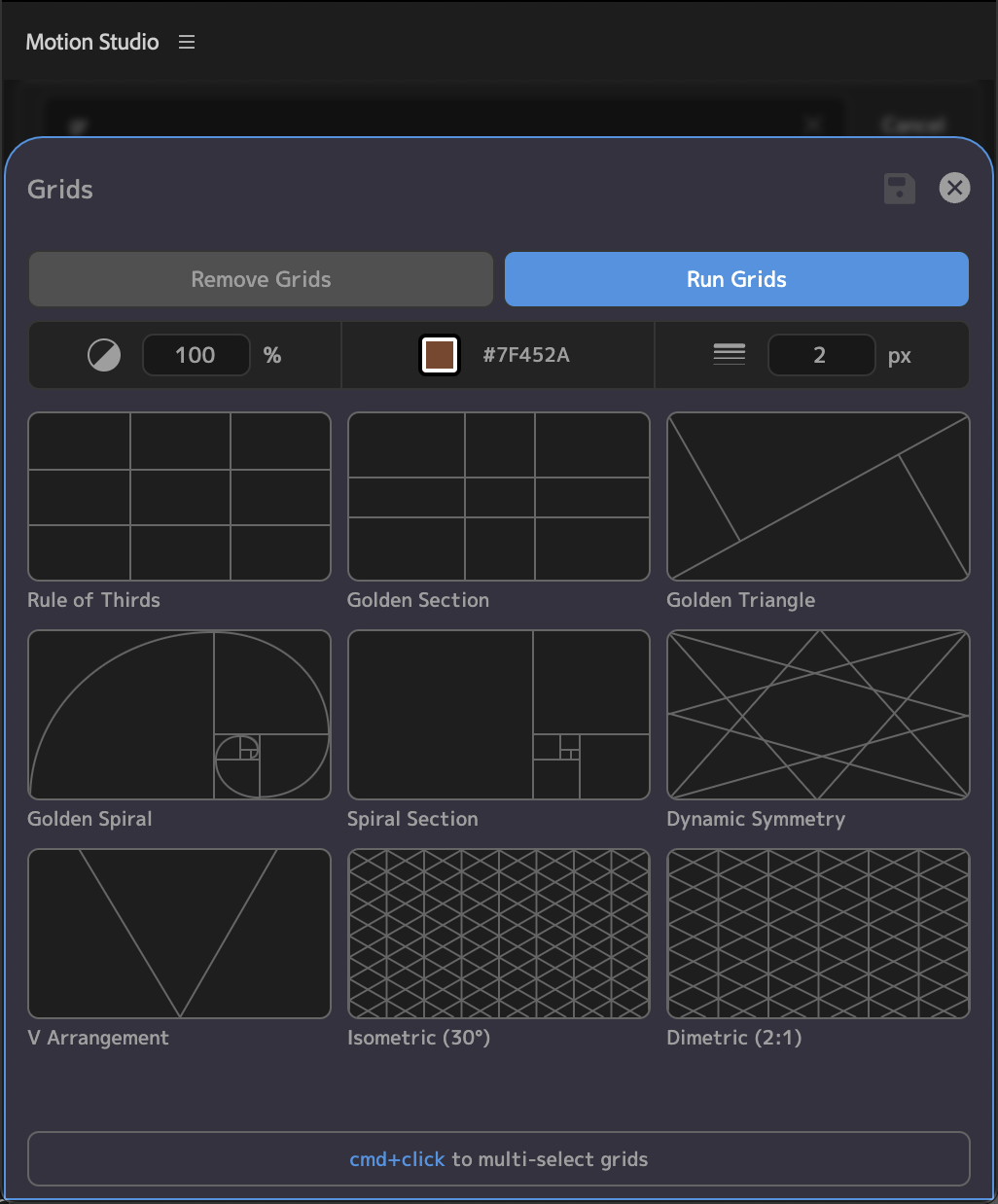Click the hex color value #7F452A

click(526, 355)
